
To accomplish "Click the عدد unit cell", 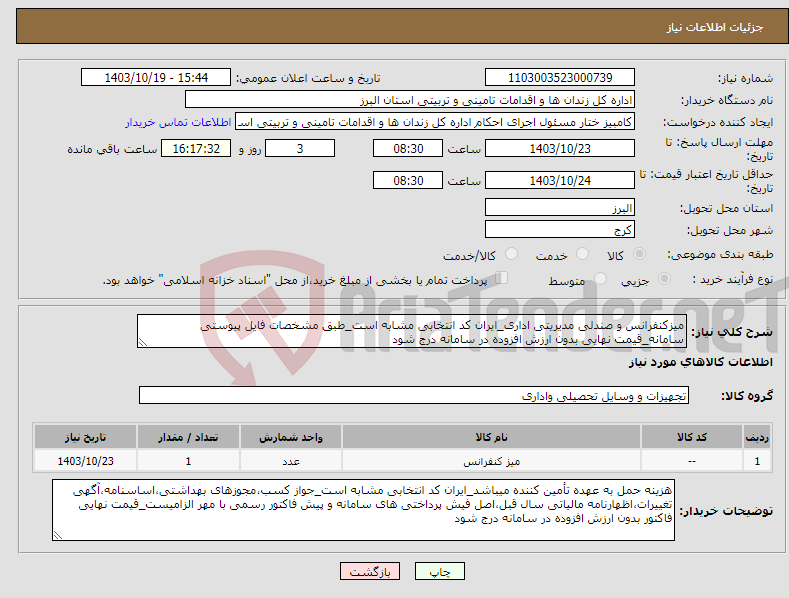I will tap(291, 461).
